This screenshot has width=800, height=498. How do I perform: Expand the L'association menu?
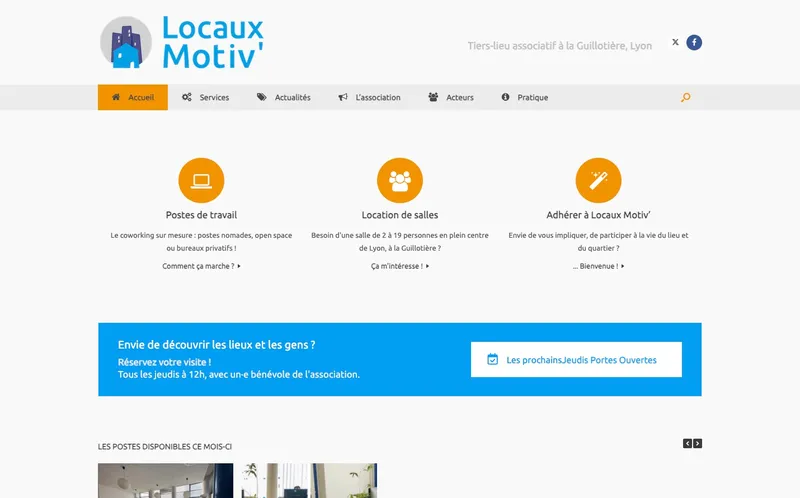(370, 97)
